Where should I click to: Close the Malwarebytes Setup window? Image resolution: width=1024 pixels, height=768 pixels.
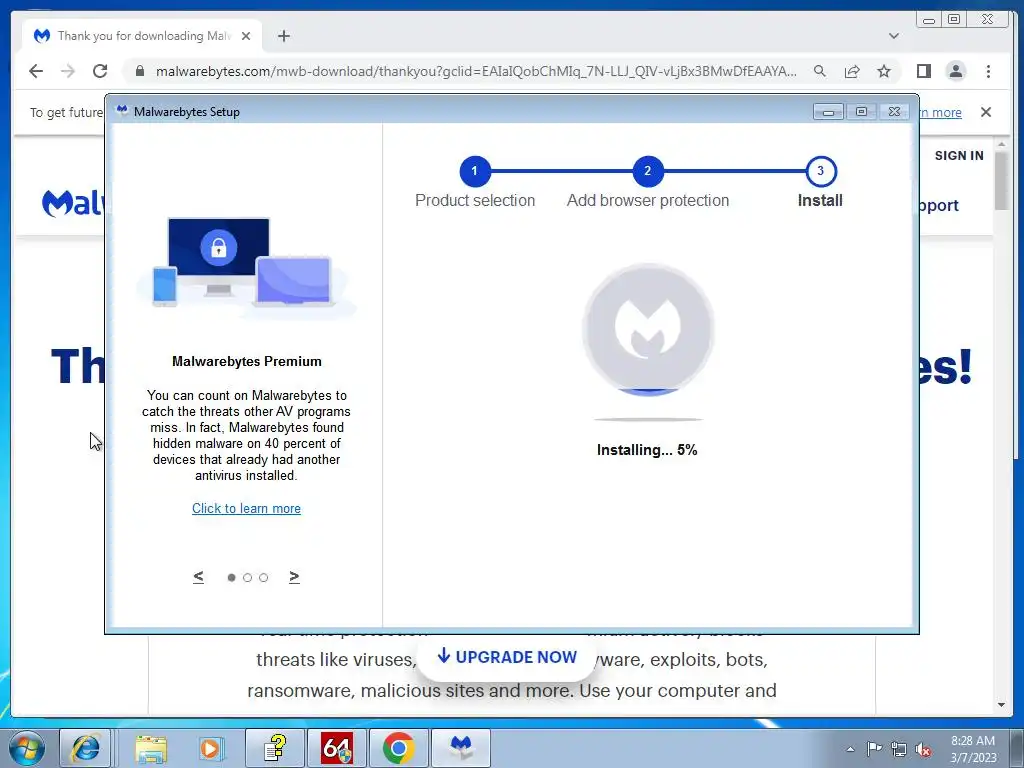[x=895, y=112]
